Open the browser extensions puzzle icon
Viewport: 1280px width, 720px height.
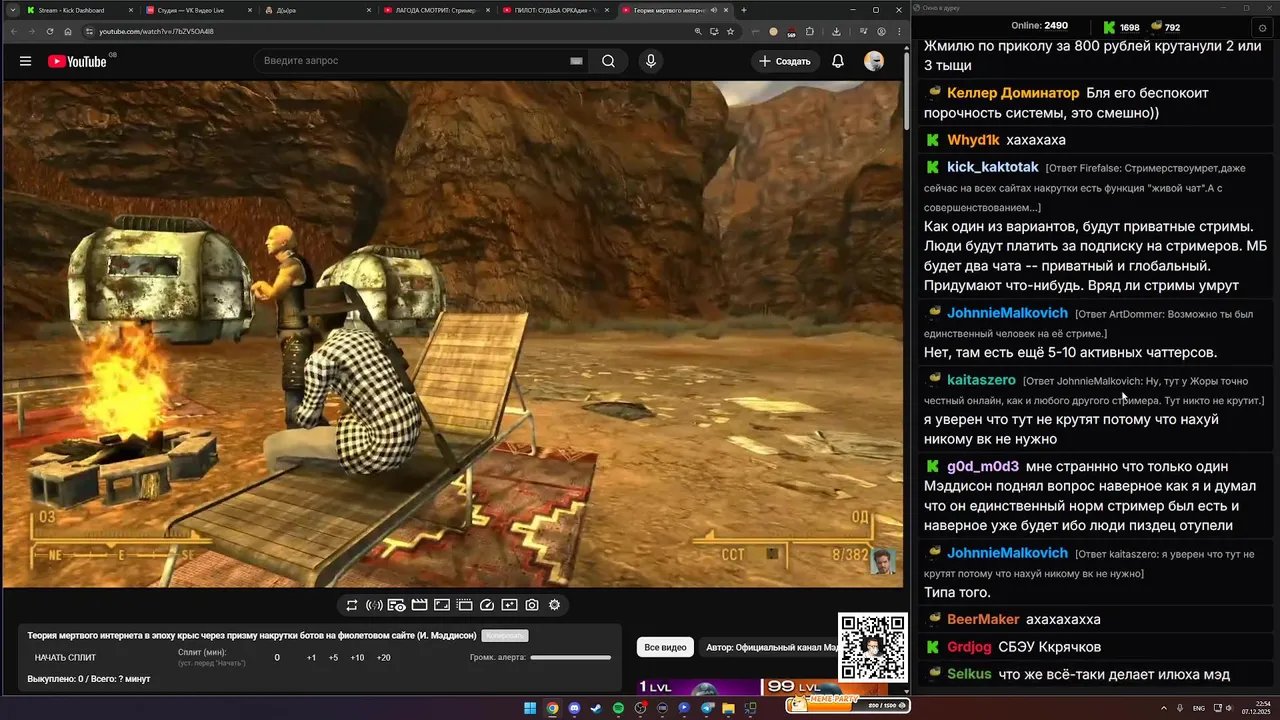[810, 31]
